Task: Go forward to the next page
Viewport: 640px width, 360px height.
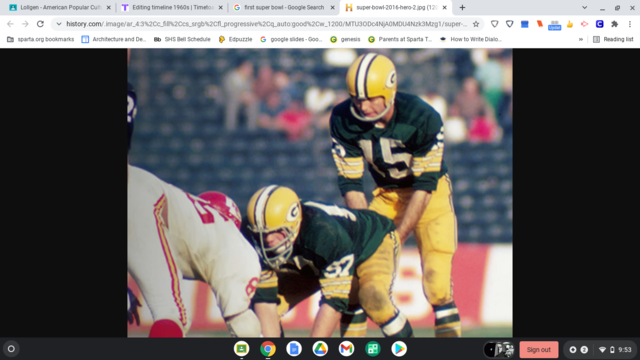Action: (25, 24)
